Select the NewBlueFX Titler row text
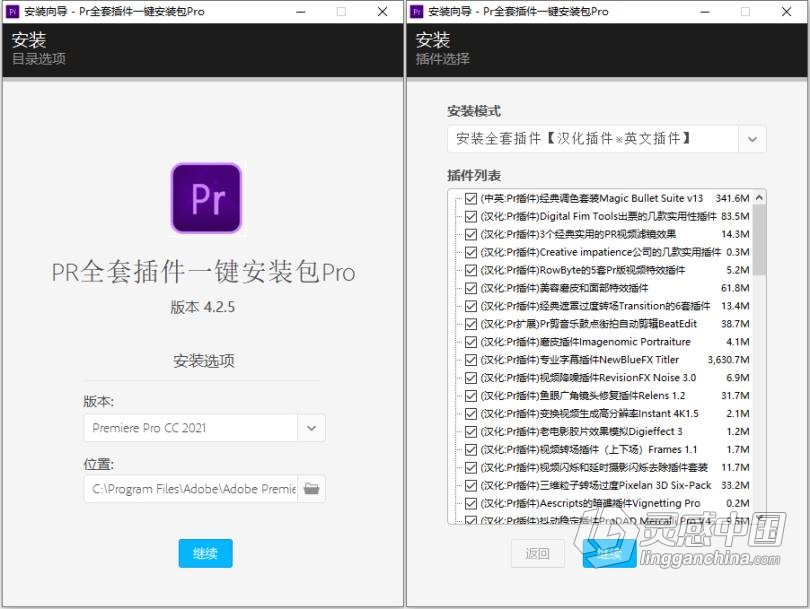The width and height of the screenshot is (810, 609). pos(580,360)
